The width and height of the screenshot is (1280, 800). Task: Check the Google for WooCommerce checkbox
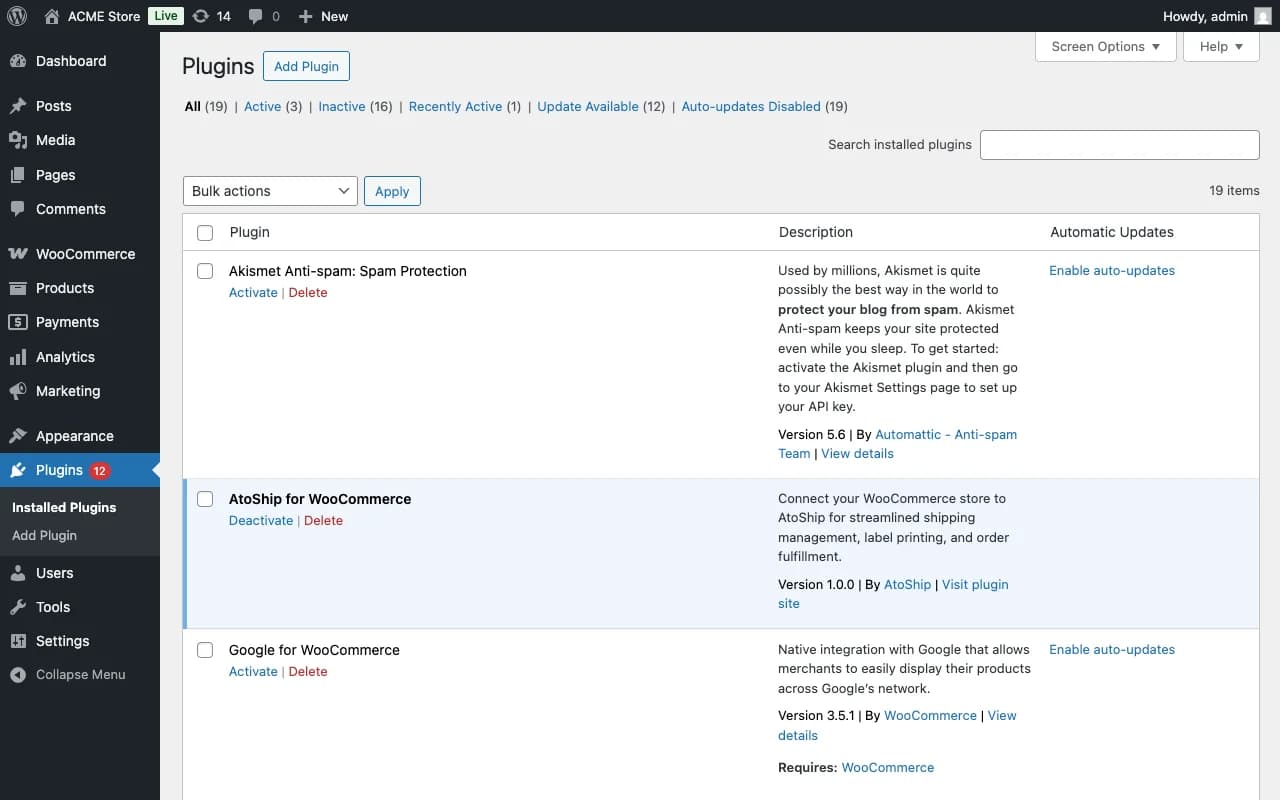pos(205,650)
